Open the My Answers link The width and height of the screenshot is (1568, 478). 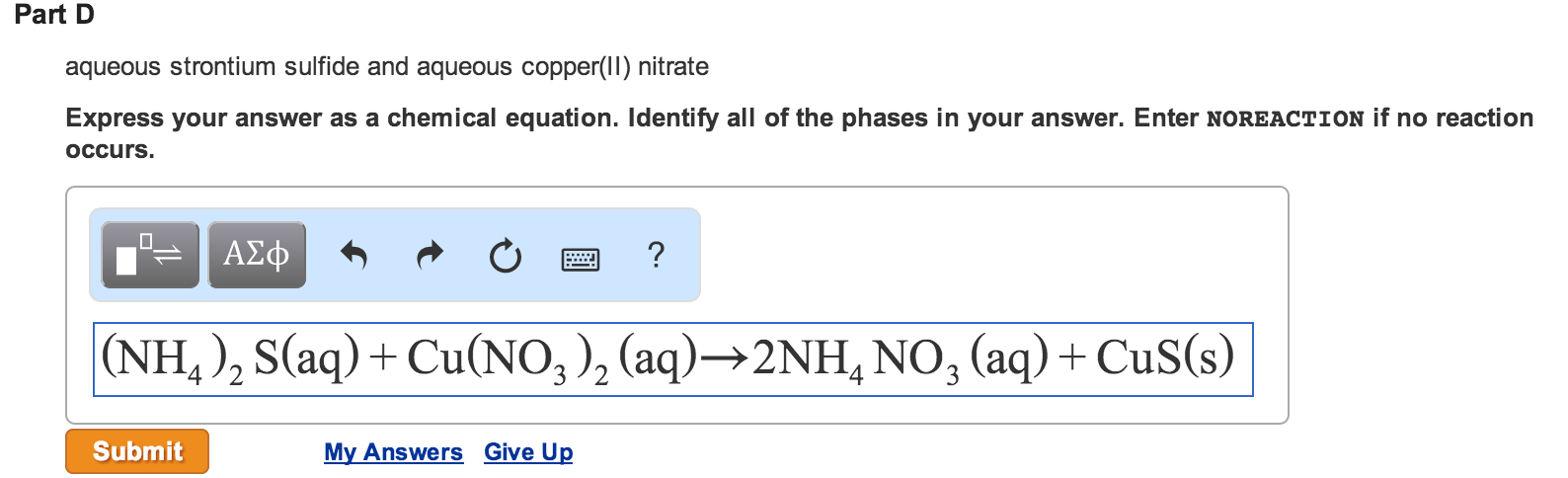tap(393, 452)
